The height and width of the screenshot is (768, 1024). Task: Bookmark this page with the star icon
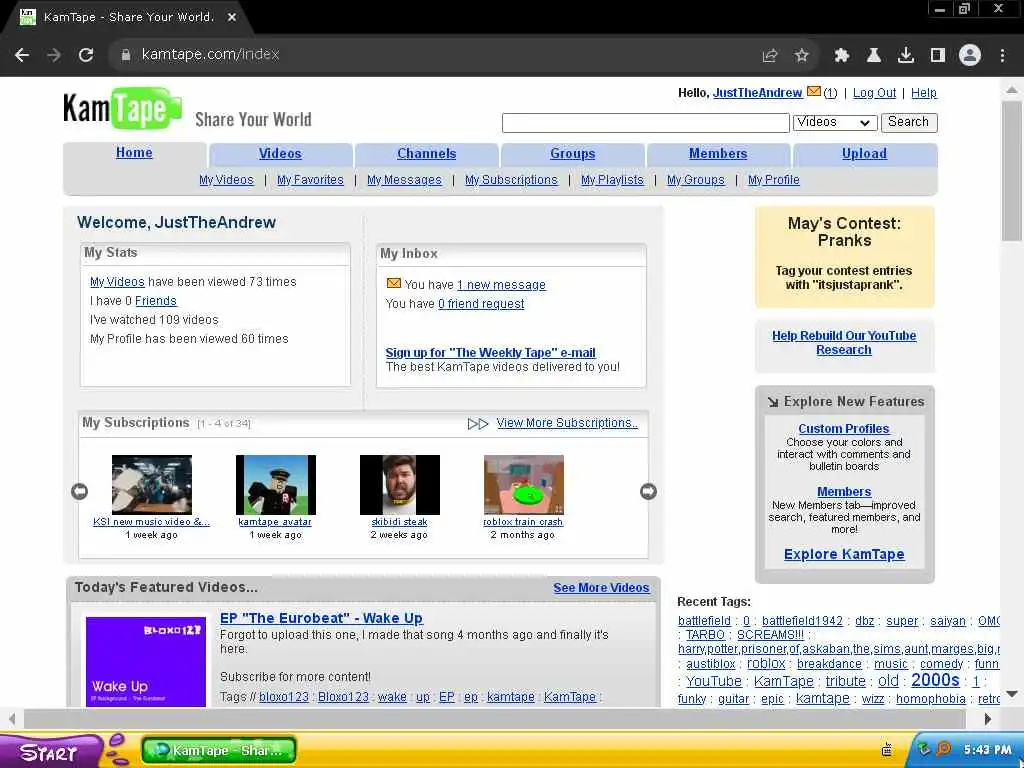[x=802, y=56]
